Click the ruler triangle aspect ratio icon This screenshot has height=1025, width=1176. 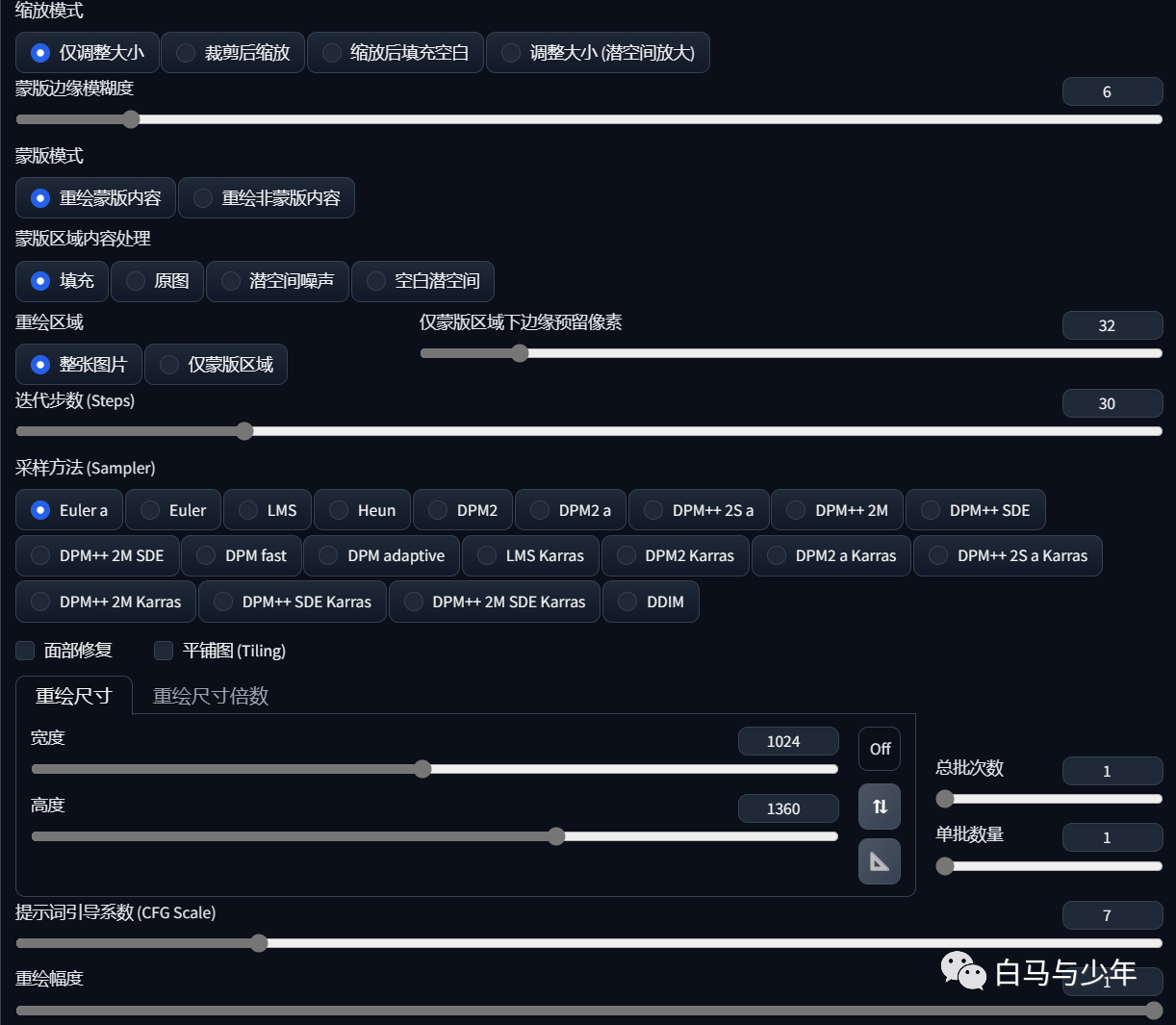coord(880,861)
